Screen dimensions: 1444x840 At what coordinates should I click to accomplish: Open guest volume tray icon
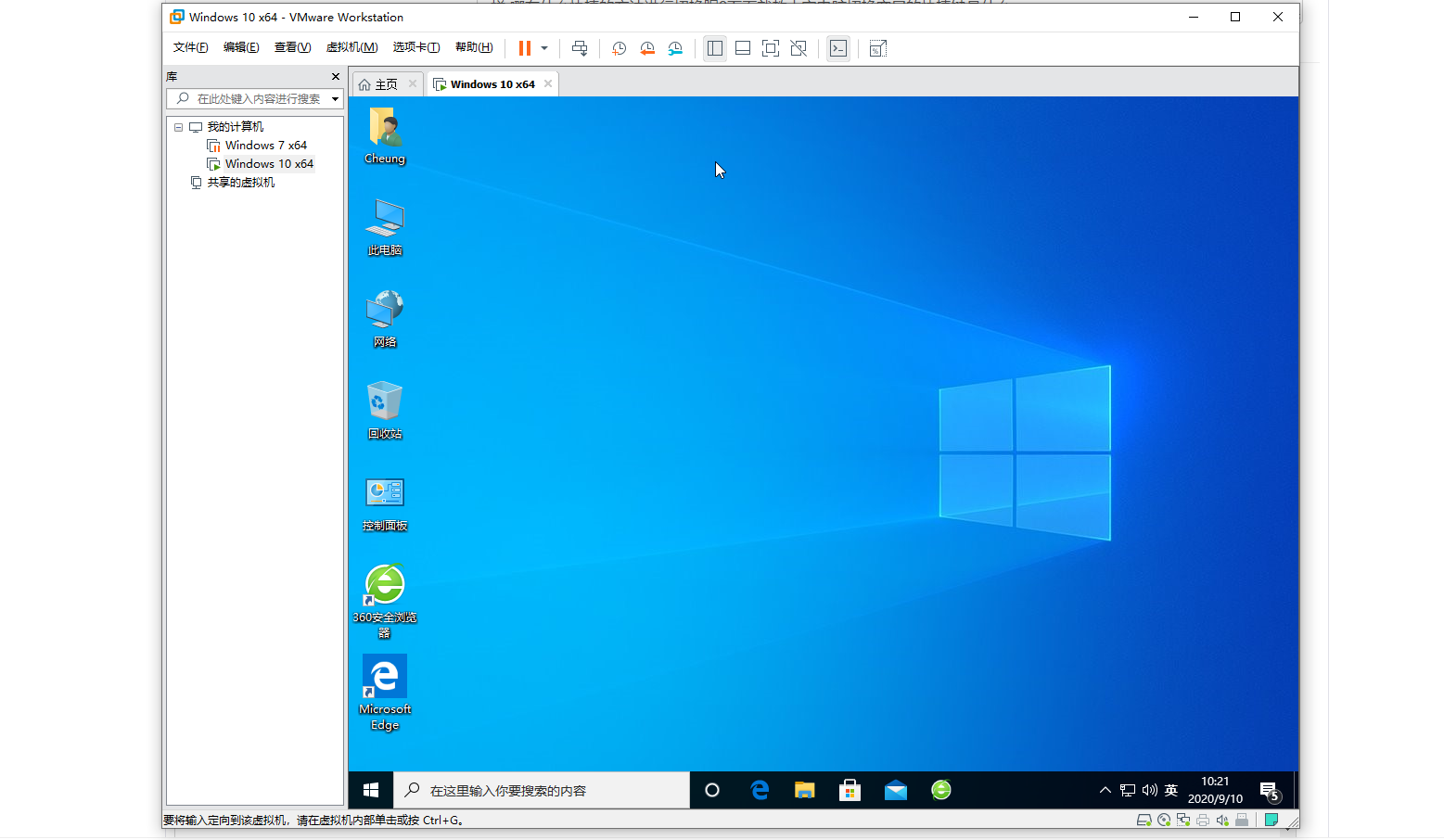coord(1150,790)
